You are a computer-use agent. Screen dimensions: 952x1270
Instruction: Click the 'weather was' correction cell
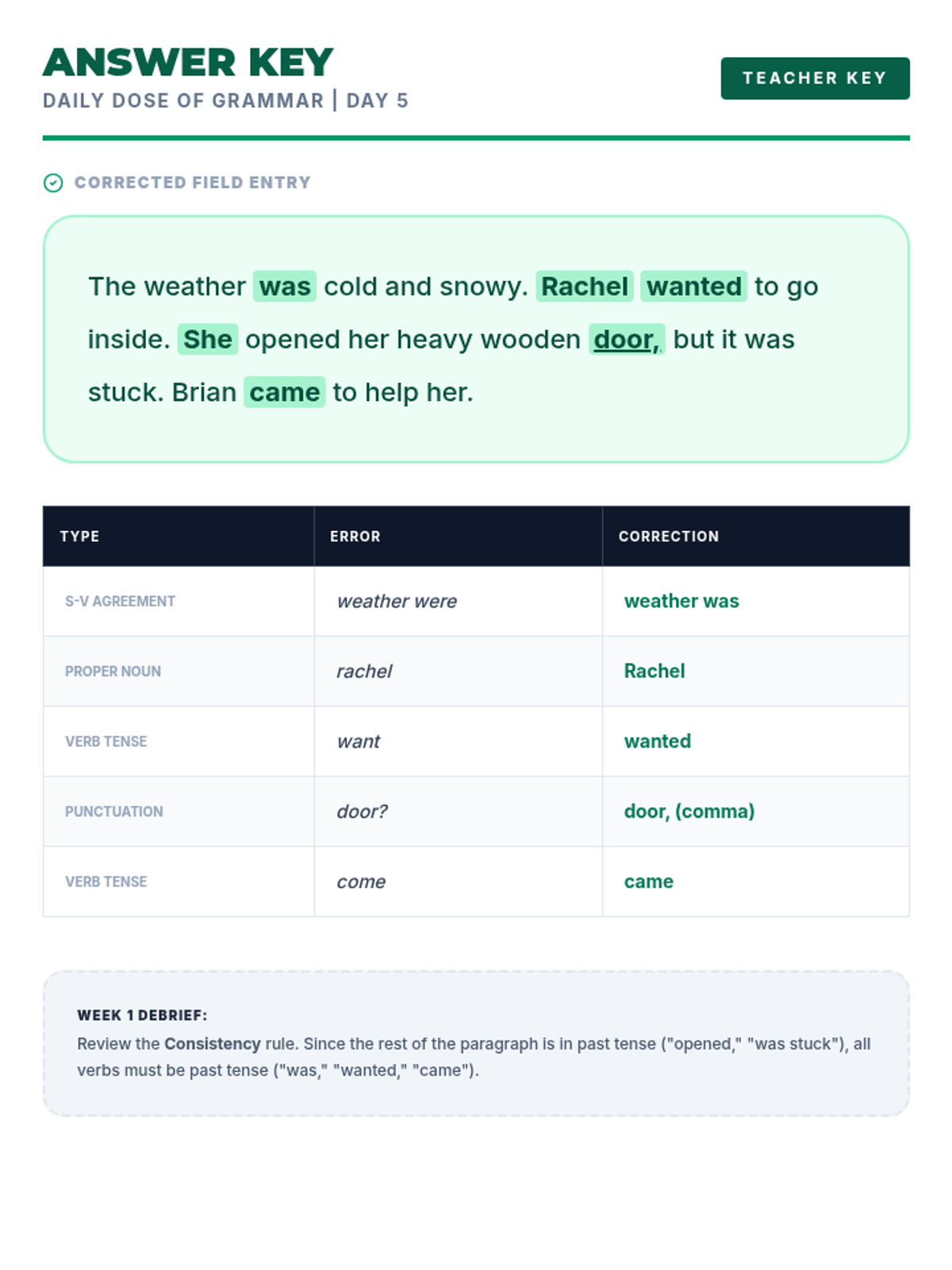click(x=756, y=602)
